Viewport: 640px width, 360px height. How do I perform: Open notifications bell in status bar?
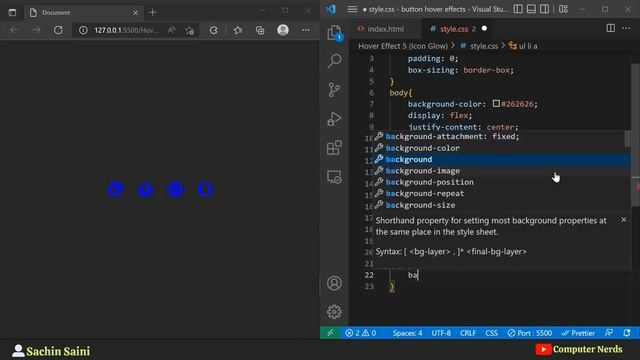[x=627, y=333]
